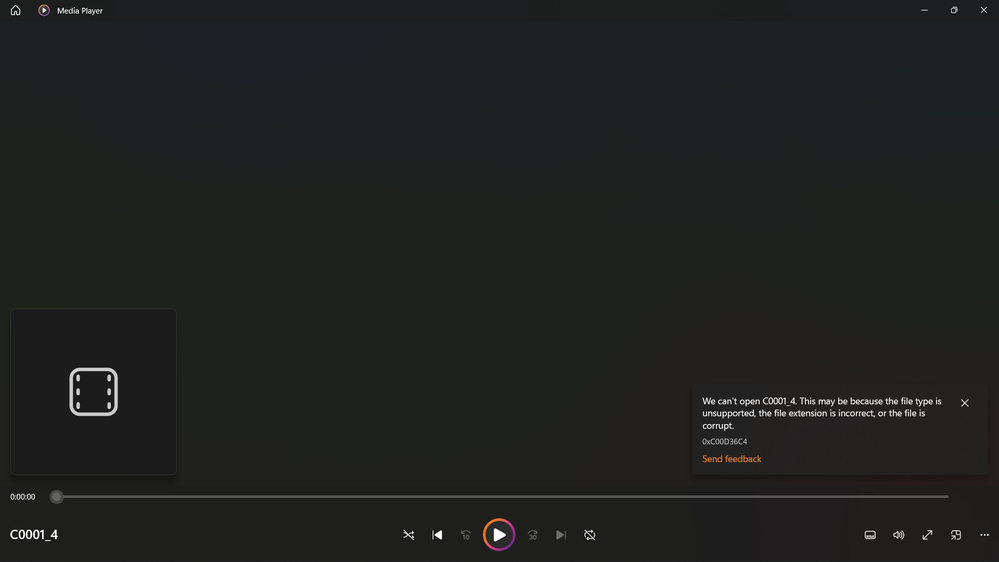
Task: Click the Media Player app logo
Action: 44,10
